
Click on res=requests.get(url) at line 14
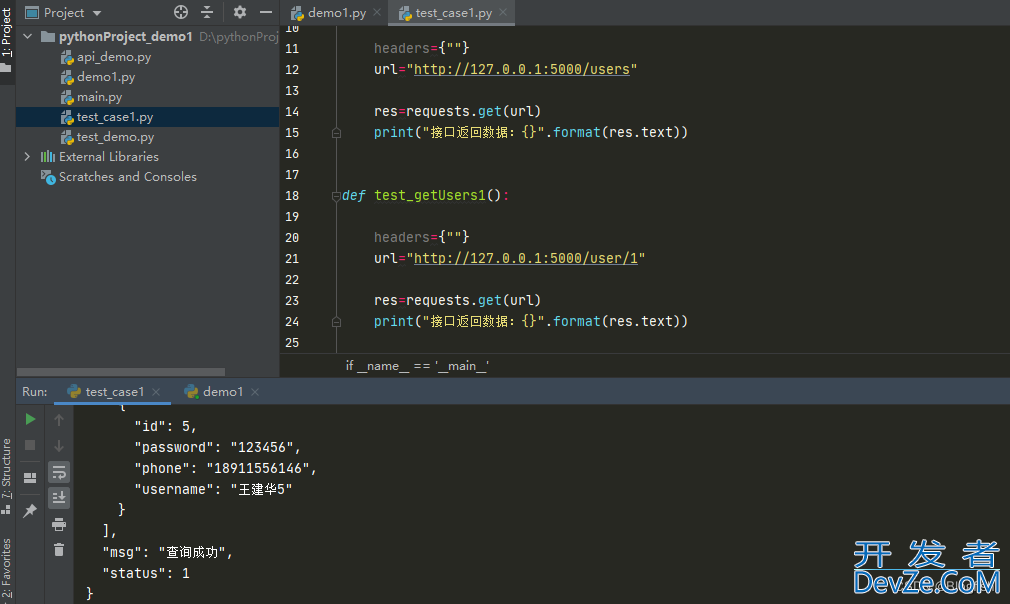[457, 111]
